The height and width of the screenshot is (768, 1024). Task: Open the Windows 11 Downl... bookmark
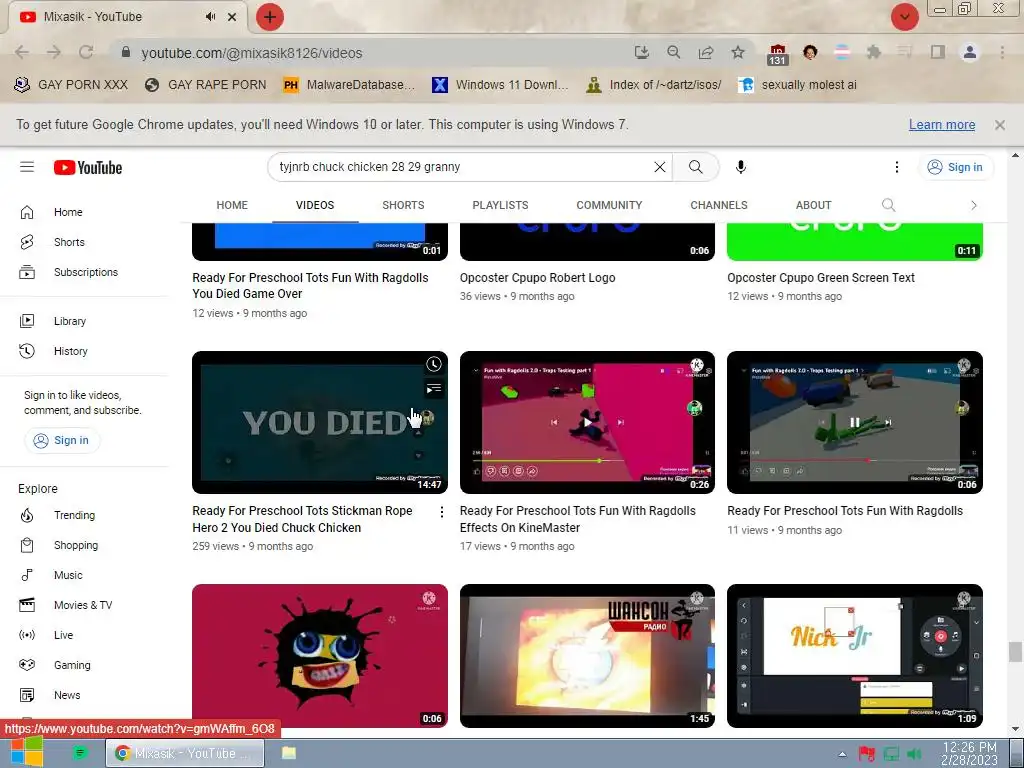tap(500, 85)
